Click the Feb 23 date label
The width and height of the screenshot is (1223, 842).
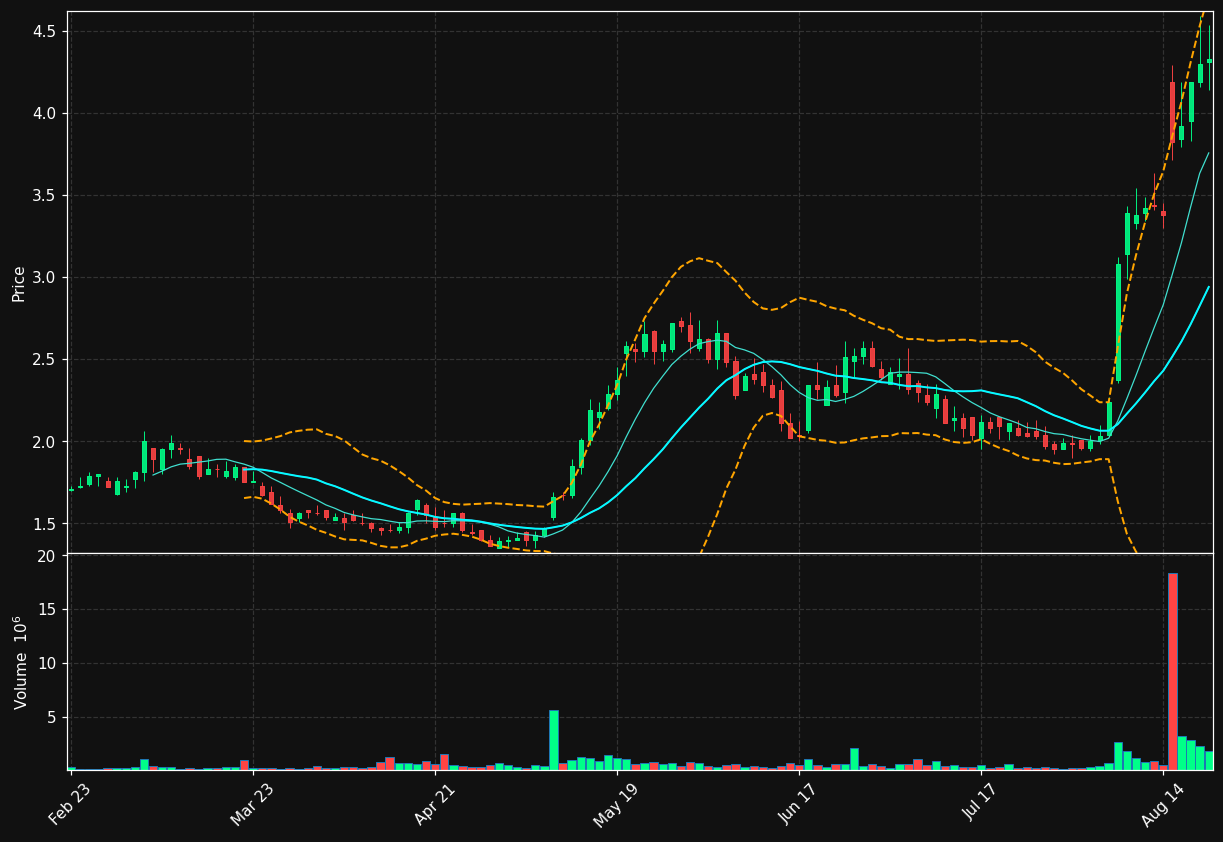coord(69,804)
